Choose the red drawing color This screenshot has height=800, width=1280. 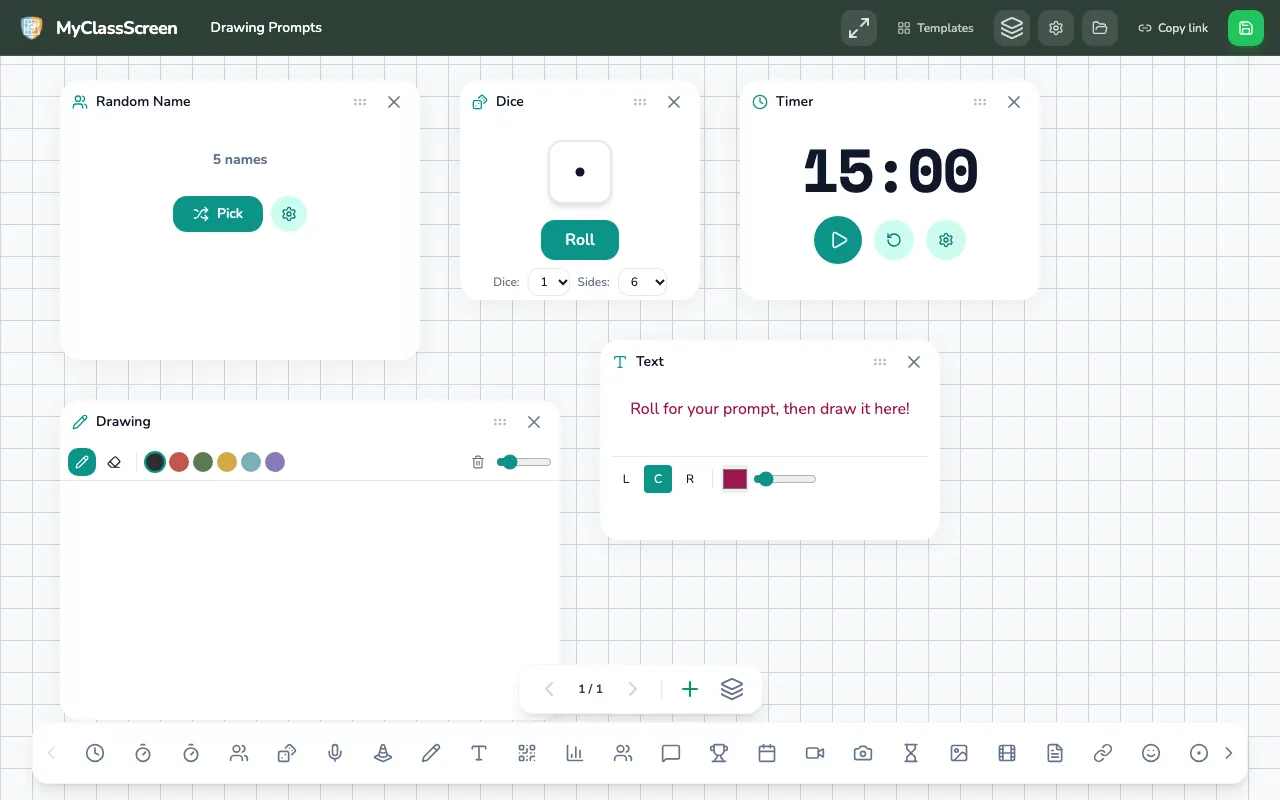(179, 462)
